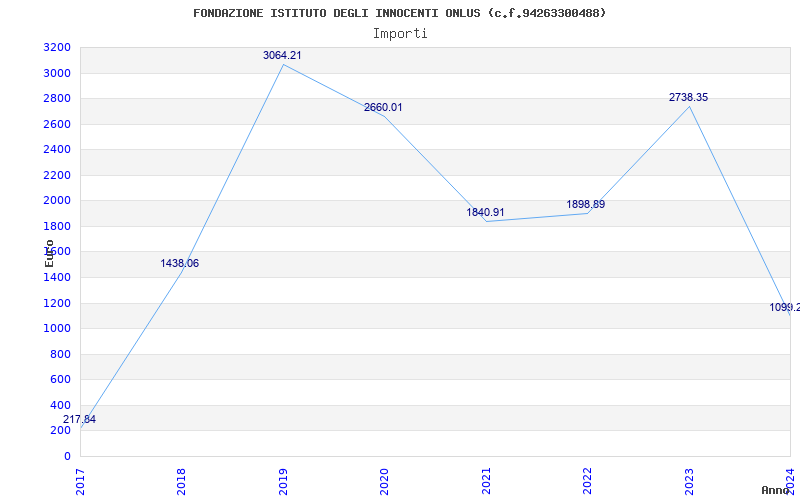
Task: Click the 2018 x-axis label
Action: [x=181, y=481]
